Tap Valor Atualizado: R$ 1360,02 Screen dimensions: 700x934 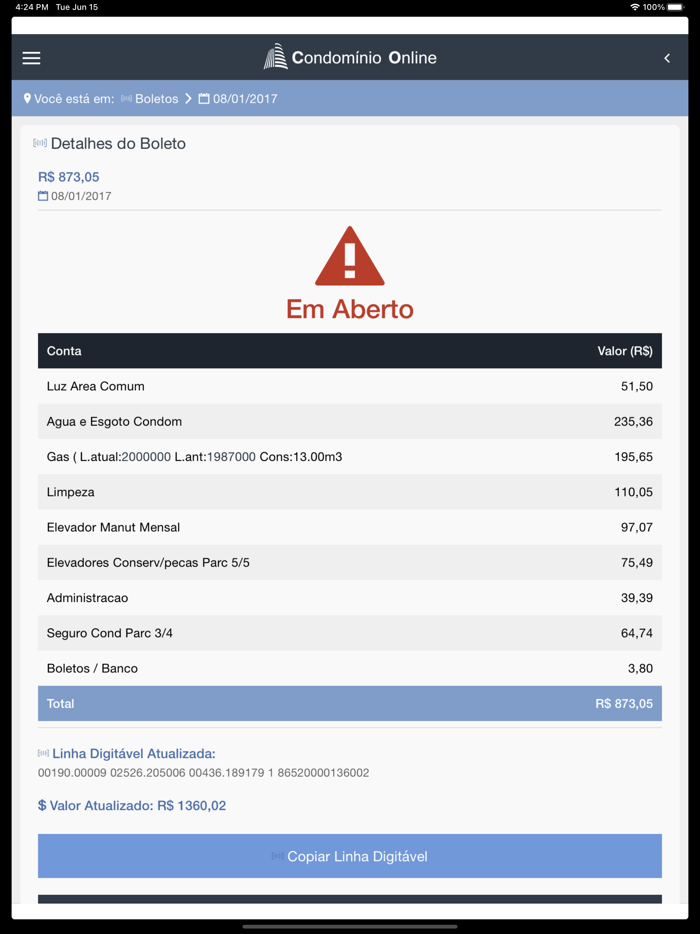132,806
